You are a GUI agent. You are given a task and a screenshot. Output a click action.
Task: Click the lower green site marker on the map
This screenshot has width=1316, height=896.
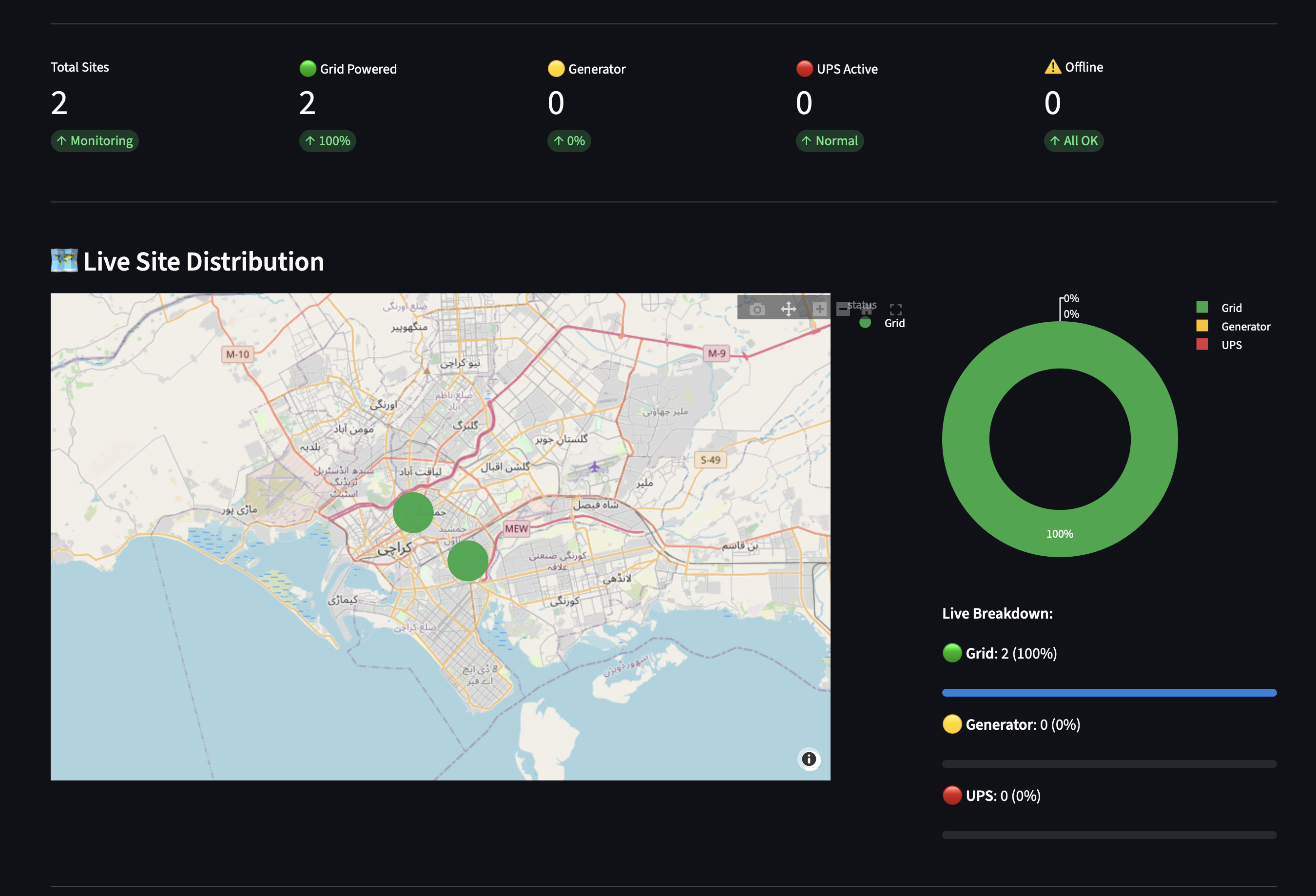tap(467, 560)
